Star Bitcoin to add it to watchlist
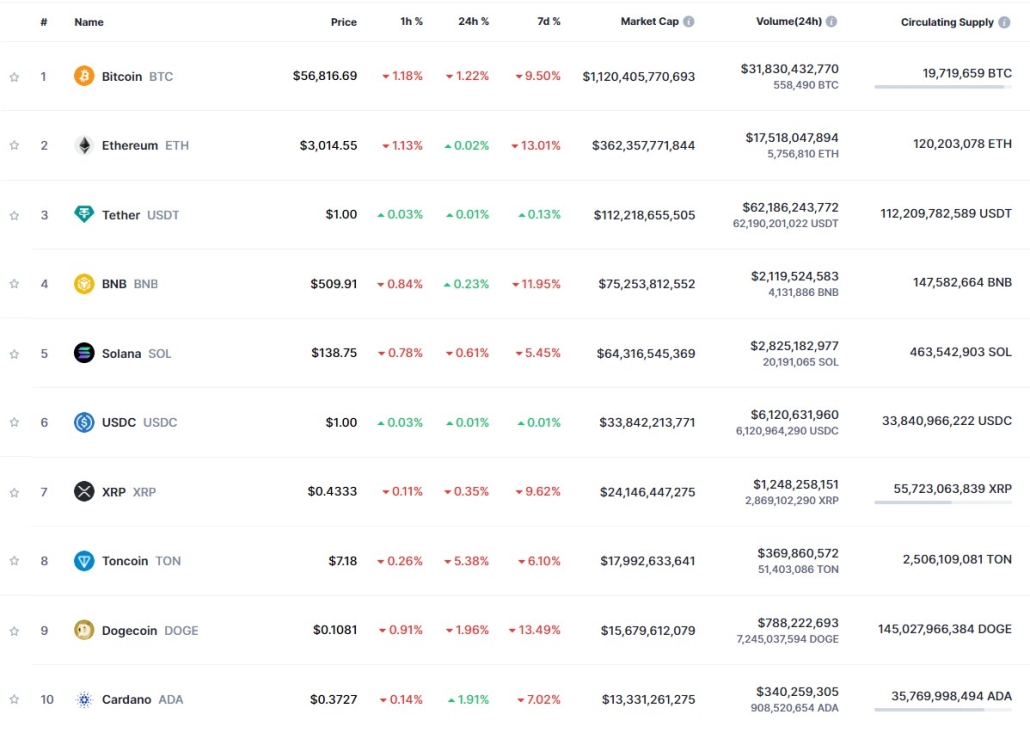 14,76
